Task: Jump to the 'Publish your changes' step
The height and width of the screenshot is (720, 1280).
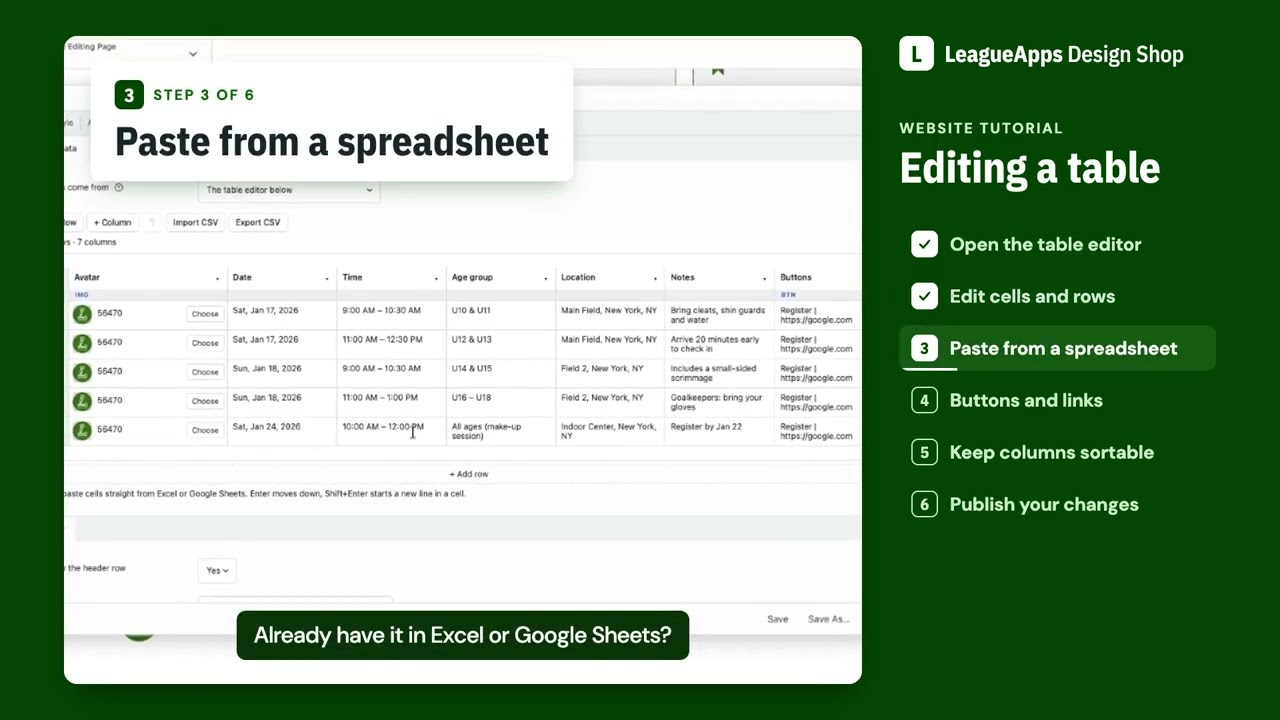Action: point(1025,504)
